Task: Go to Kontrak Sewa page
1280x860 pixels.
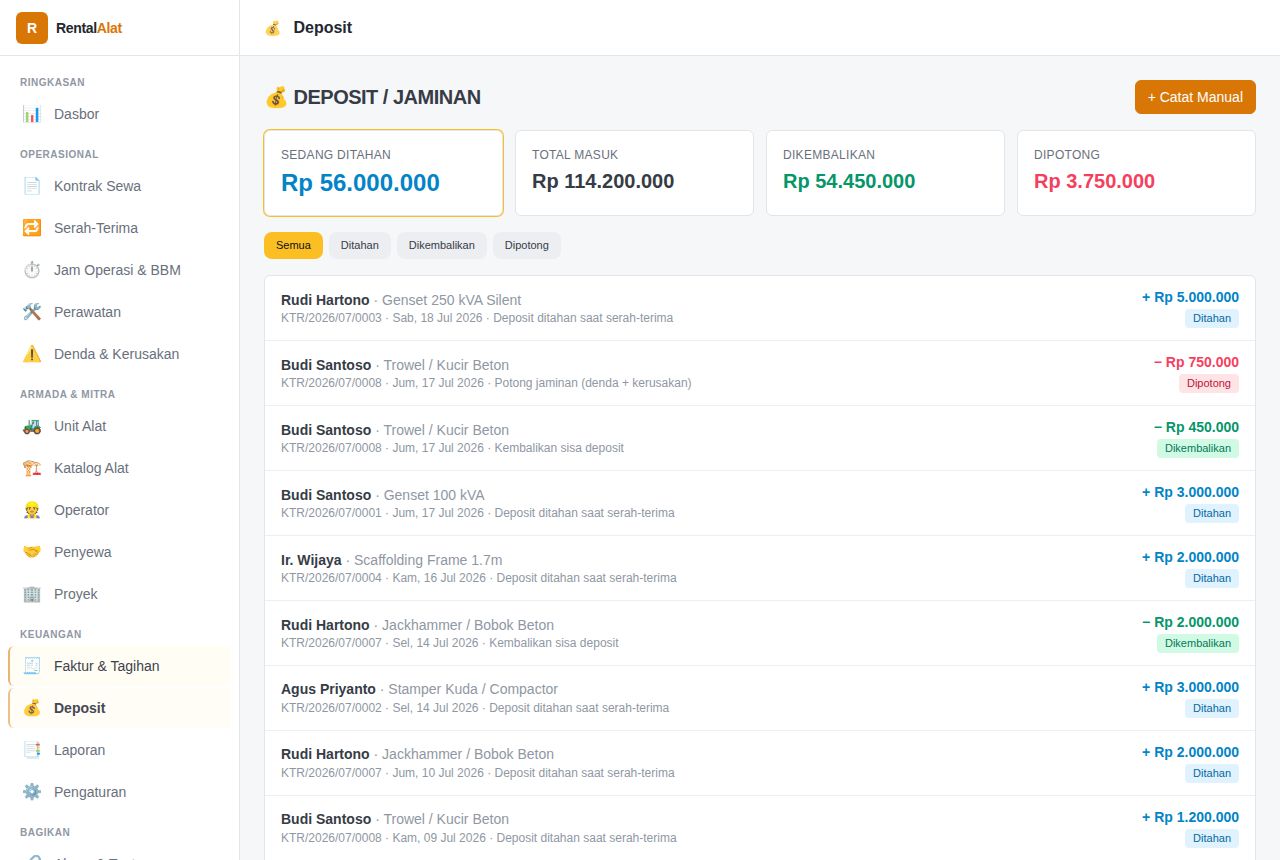Action: tap(119, 186)
